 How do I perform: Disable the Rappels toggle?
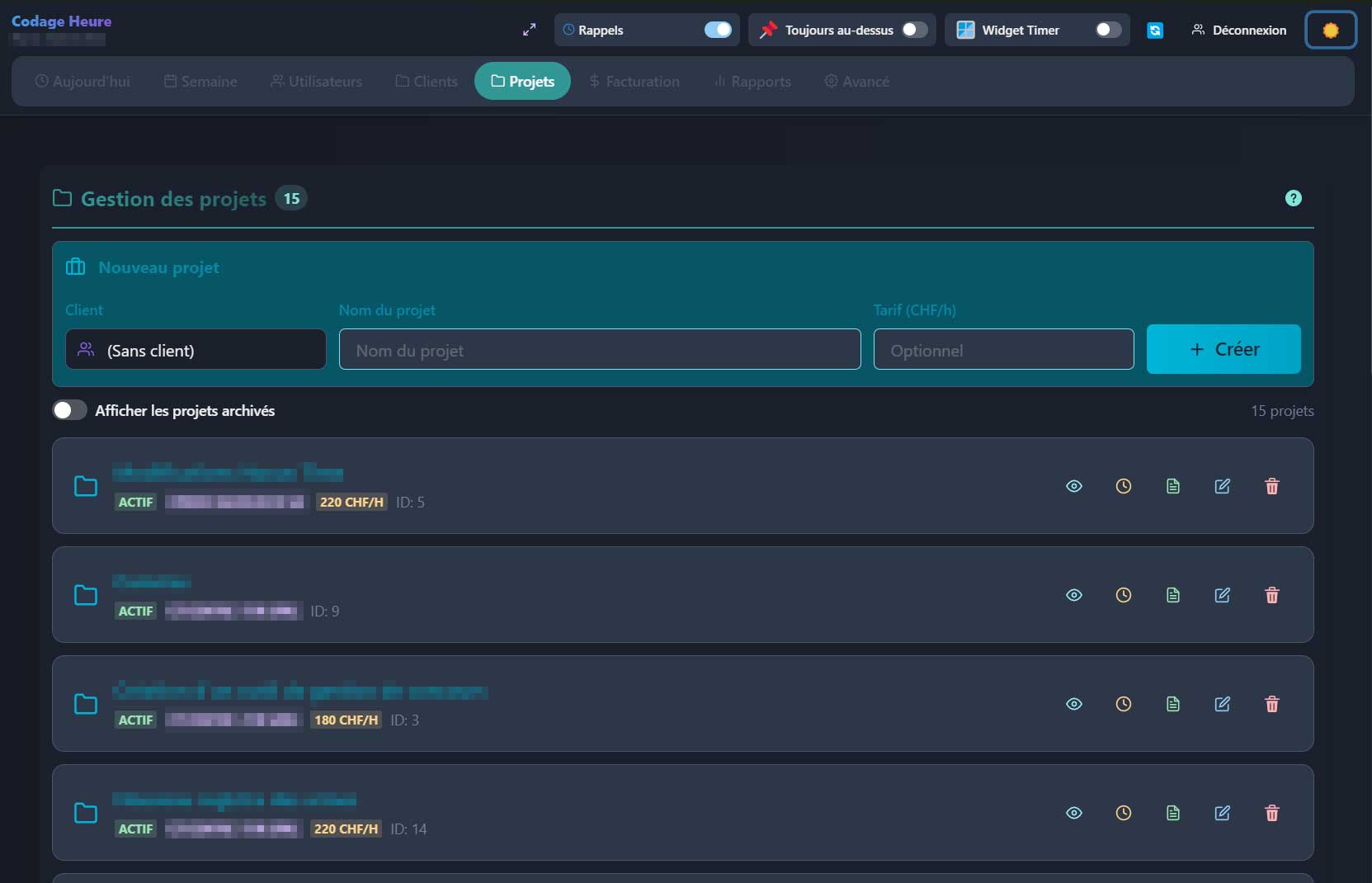(x=717, y=31)
